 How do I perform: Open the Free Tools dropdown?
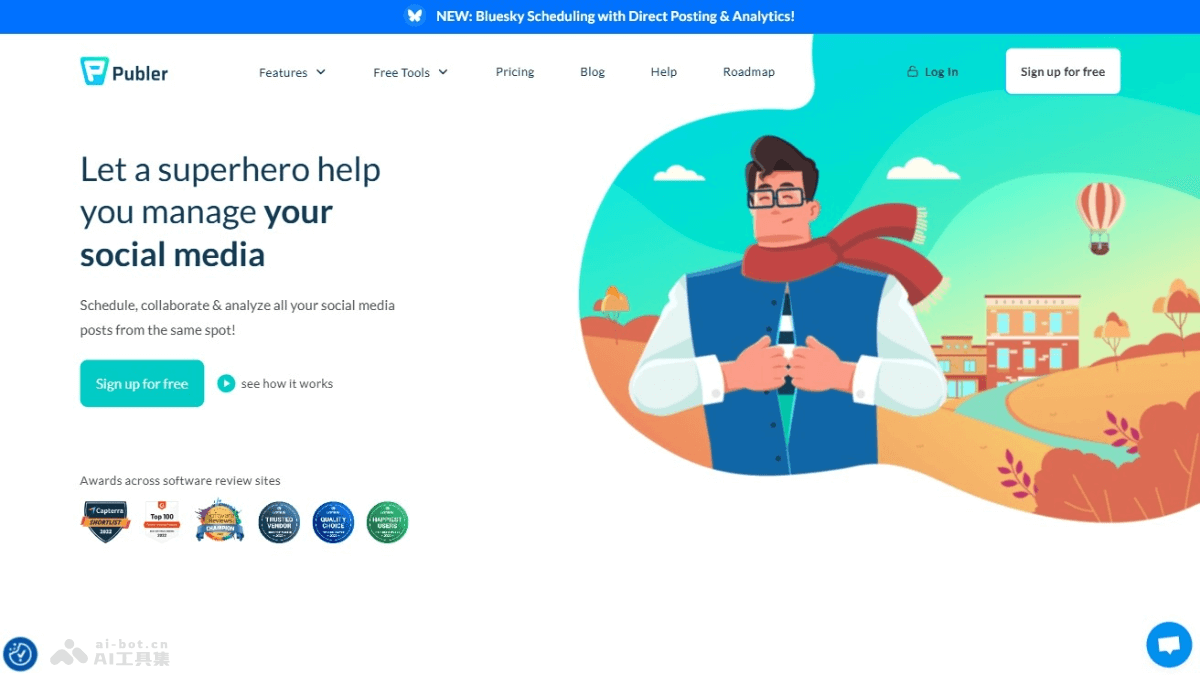click(x=410, y=72)
